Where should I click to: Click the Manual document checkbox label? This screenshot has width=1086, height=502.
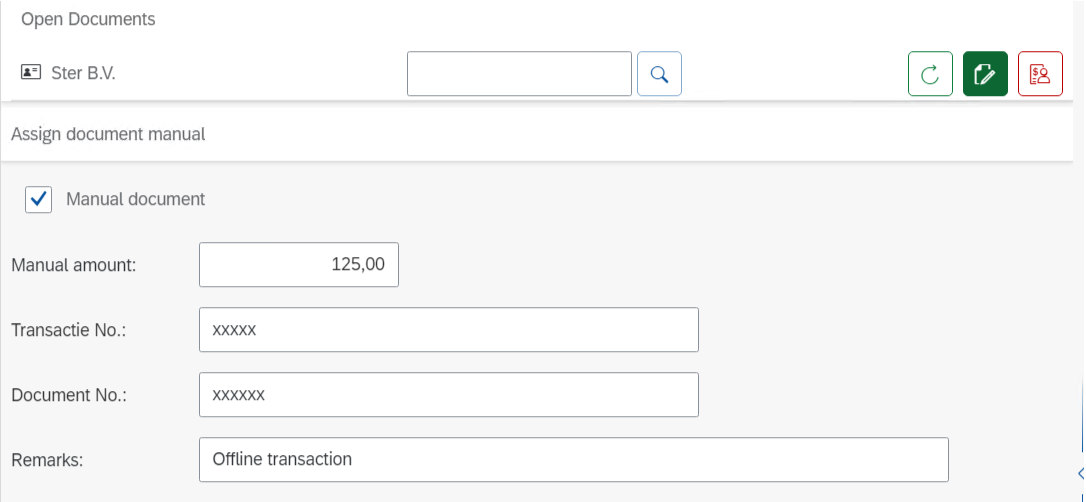coord(135,199)
